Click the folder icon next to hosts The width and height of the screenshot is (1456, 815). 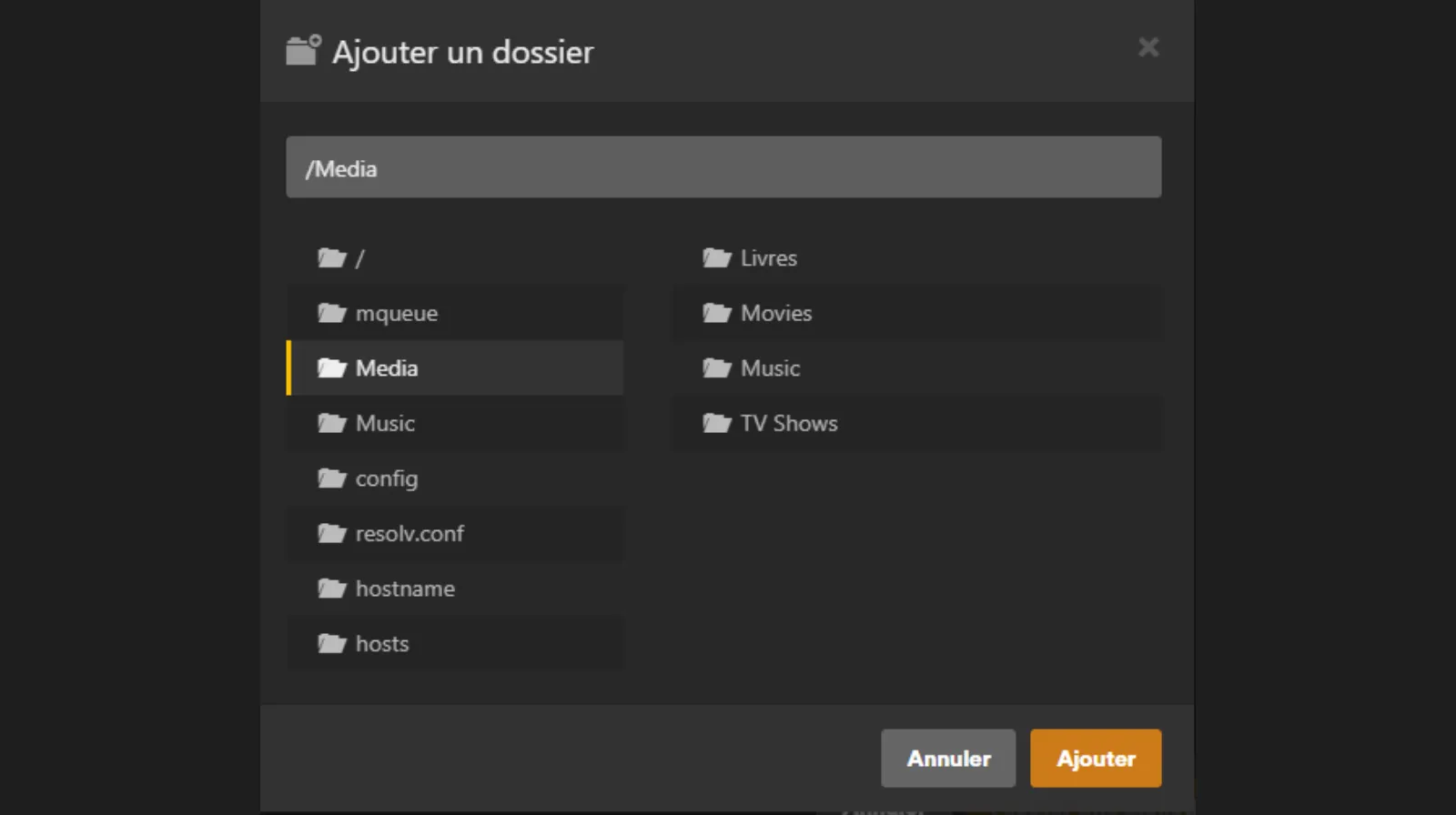pos(331,644)
